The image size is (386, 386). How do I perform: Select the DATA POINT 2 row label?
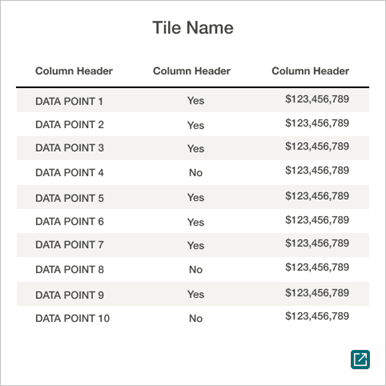click(70, 125)
